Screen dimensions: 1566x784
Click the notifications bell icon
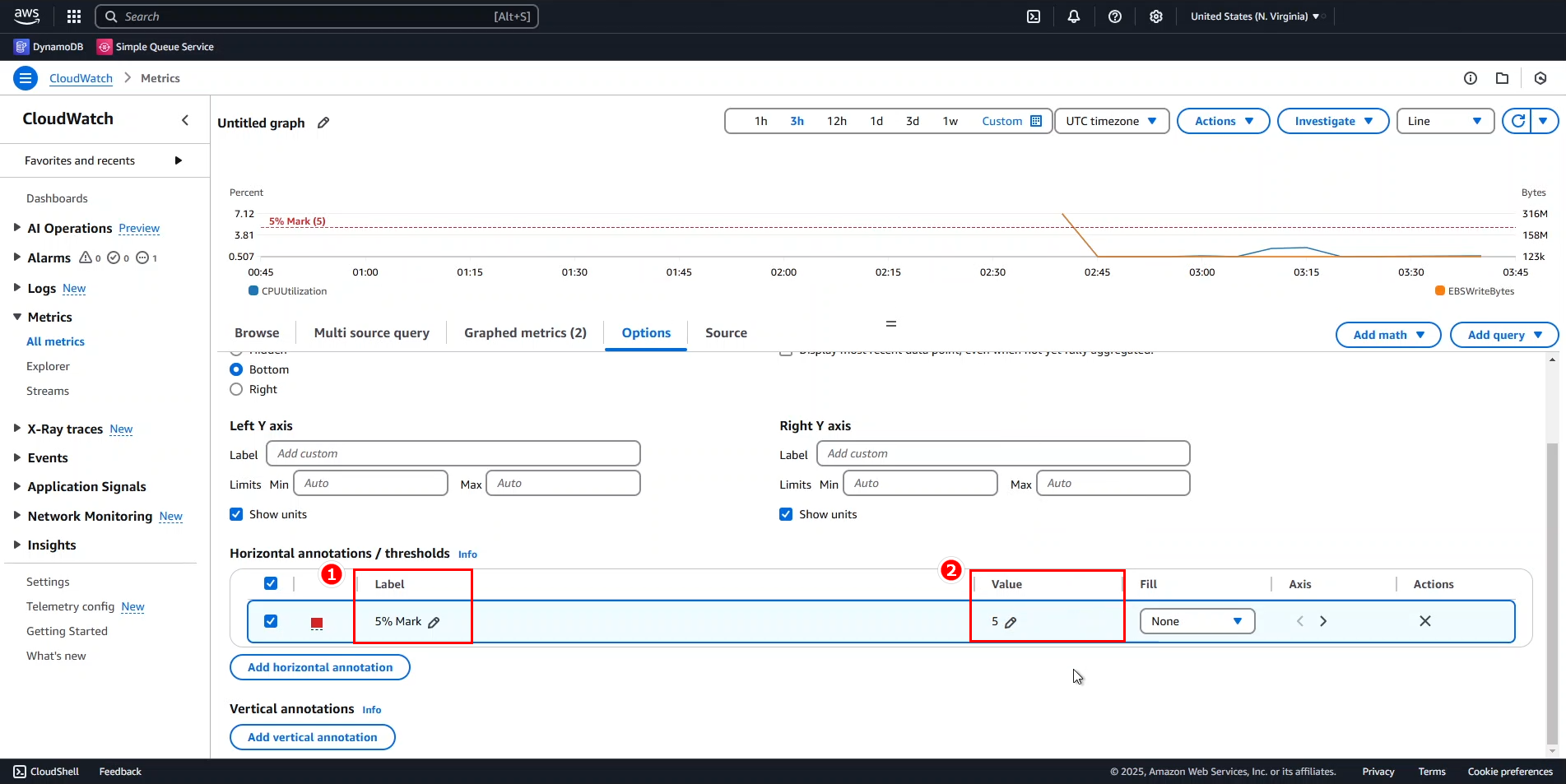pos(1074,16)
